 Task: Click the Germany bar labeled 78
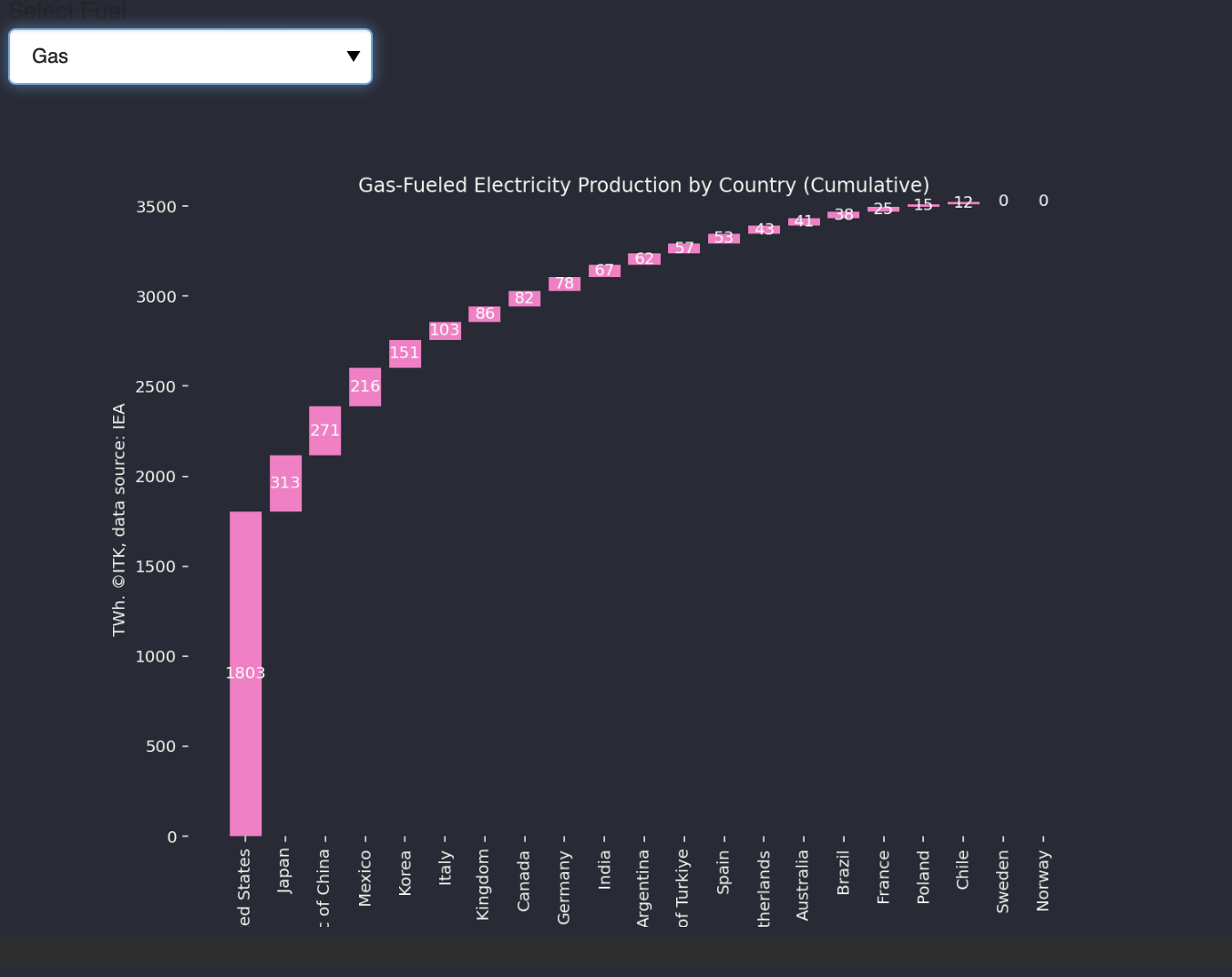click(564, 283)
